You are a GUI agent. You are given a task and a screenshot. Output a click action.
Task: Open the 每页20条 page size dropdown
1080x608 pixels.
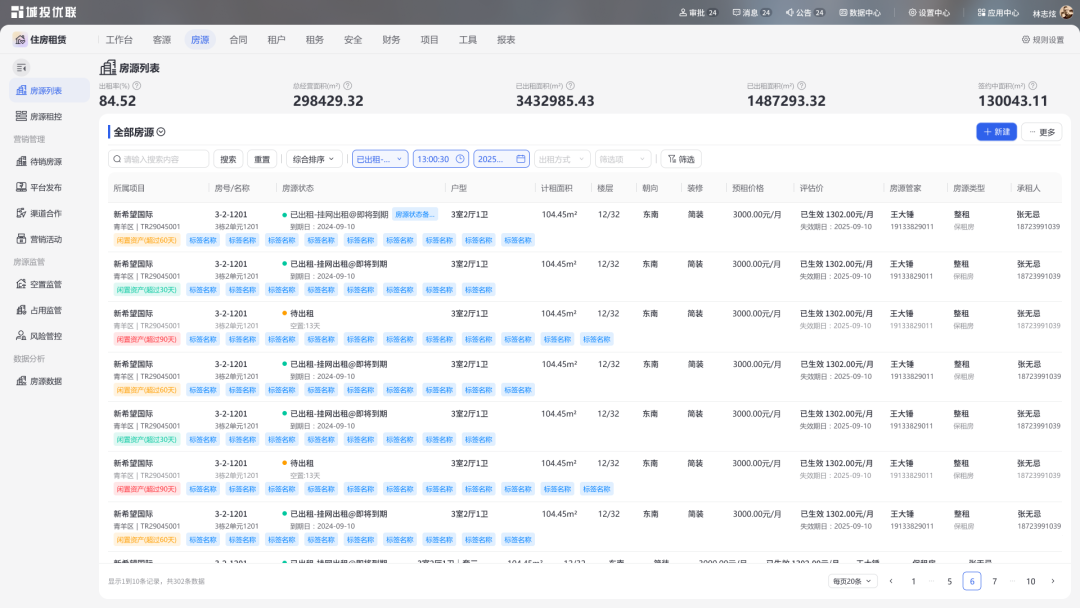click(852, 581)
